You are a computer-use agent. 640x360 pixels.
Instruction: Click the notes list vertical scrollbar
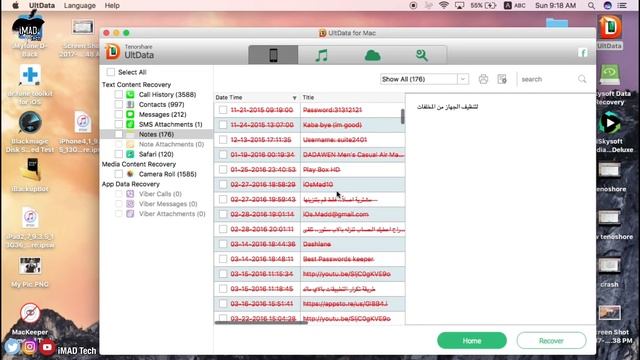click(x=402, y=116)
